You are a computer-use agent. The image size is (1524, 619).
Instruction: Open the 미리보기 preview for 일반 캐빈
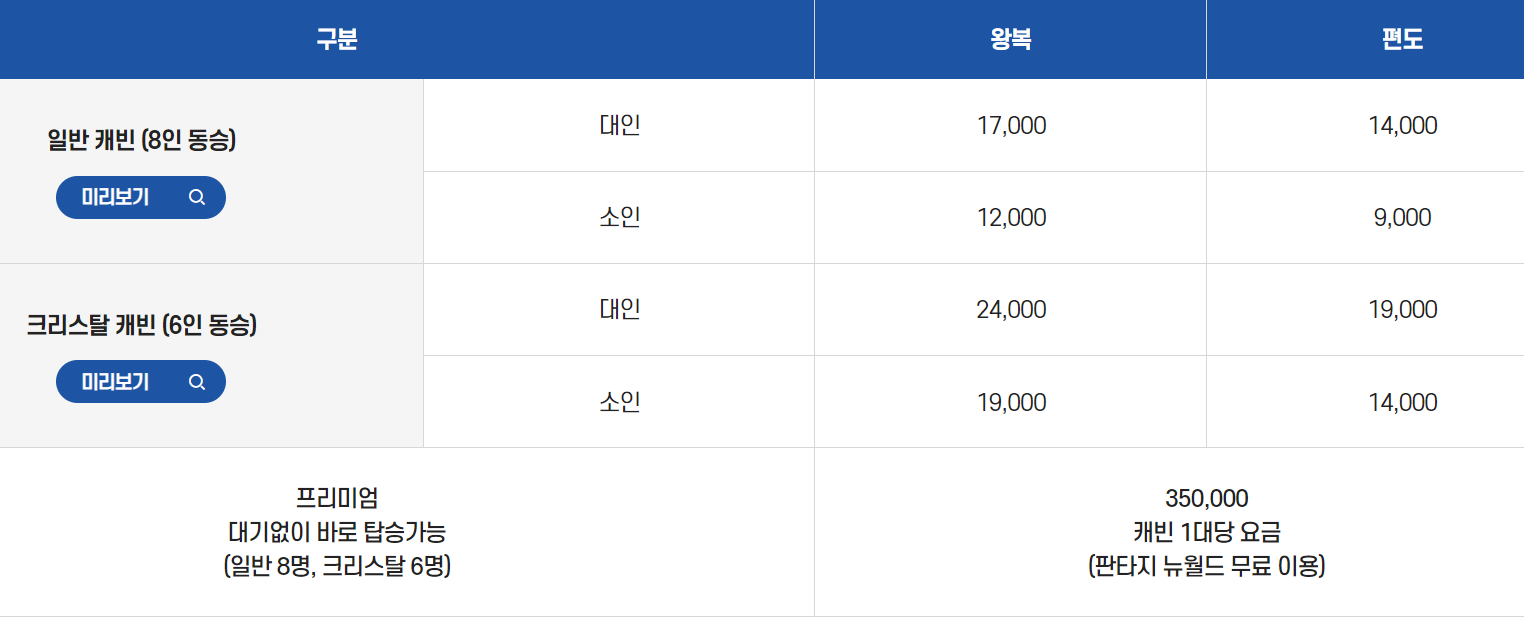point(140,197)
